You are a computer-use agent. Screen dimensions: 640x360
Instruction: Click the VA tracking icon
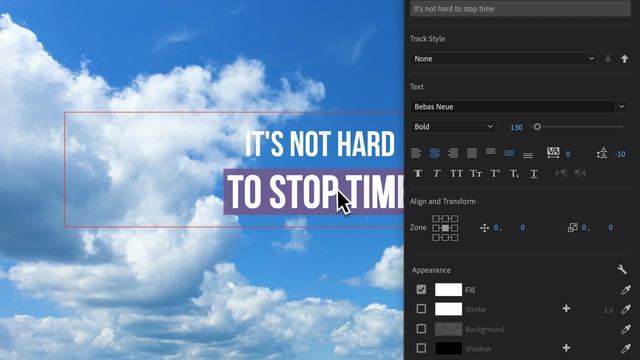coord(553,153)
